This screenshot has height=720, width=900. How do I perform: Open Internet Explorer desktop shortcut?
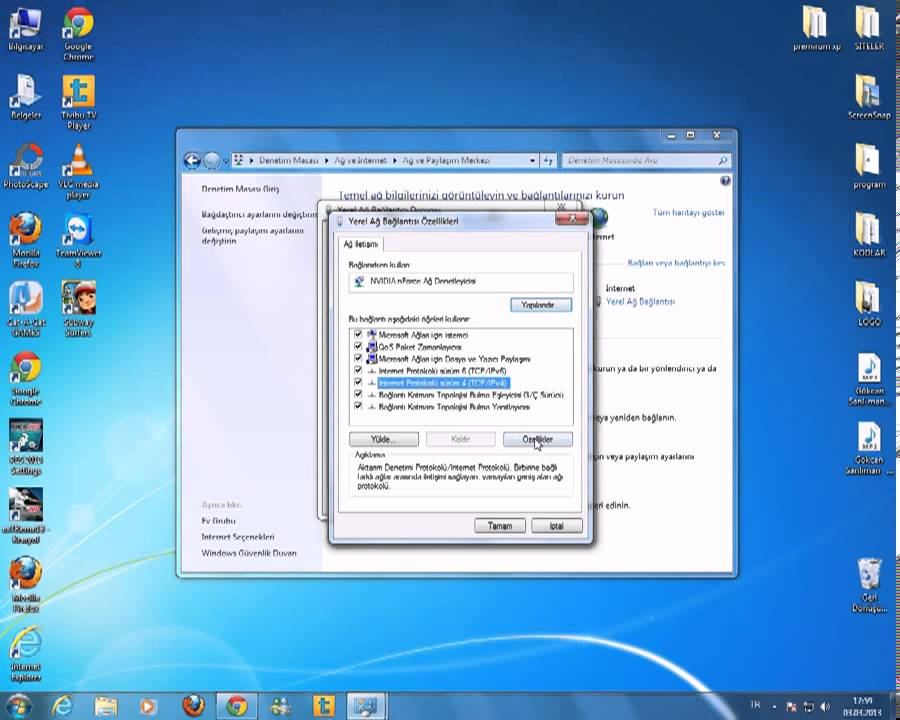[25, 654]
